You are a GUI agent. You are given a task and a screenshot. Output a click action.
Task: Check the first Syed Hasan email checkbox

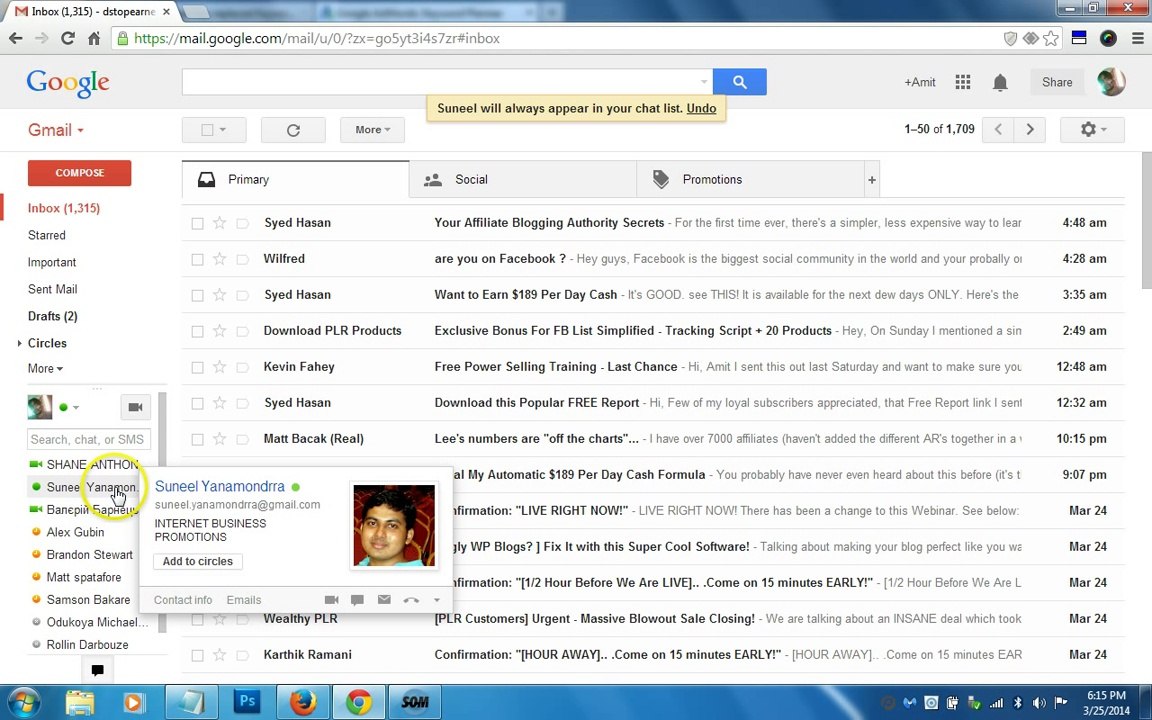point(197,223)
